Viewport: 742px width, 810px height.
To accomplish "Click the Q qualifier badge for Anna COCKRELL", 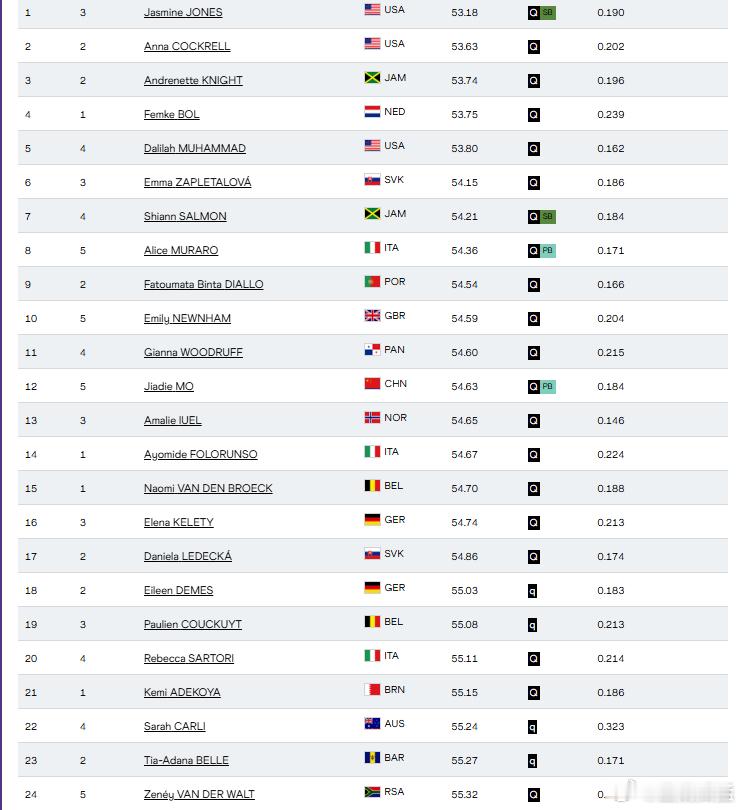I will pyautogui.click(x=534, y=46).
